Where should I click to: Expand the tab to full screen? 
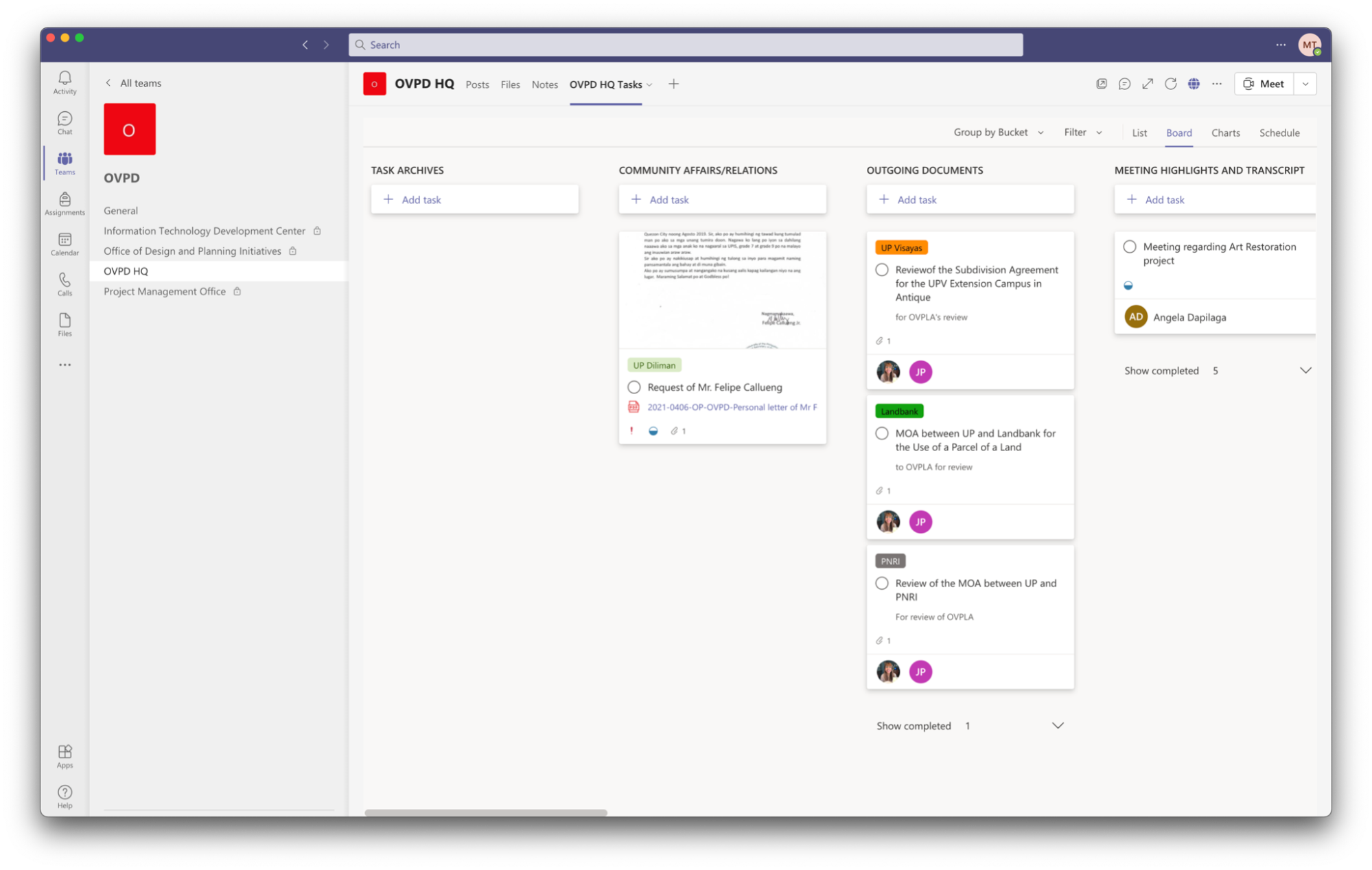pyautogui.click(x=1148, y=84)
